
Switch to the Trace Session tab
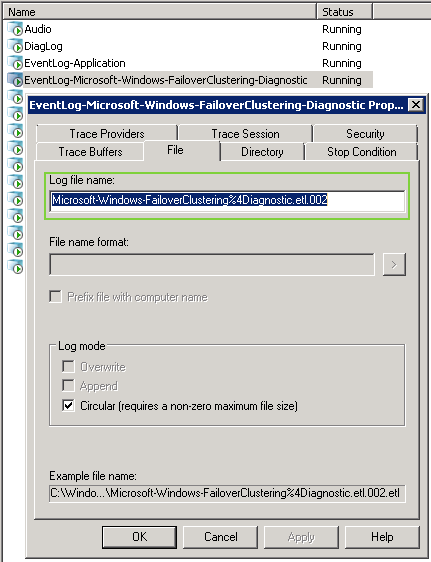pyautogui.click(x=245, y=134)
